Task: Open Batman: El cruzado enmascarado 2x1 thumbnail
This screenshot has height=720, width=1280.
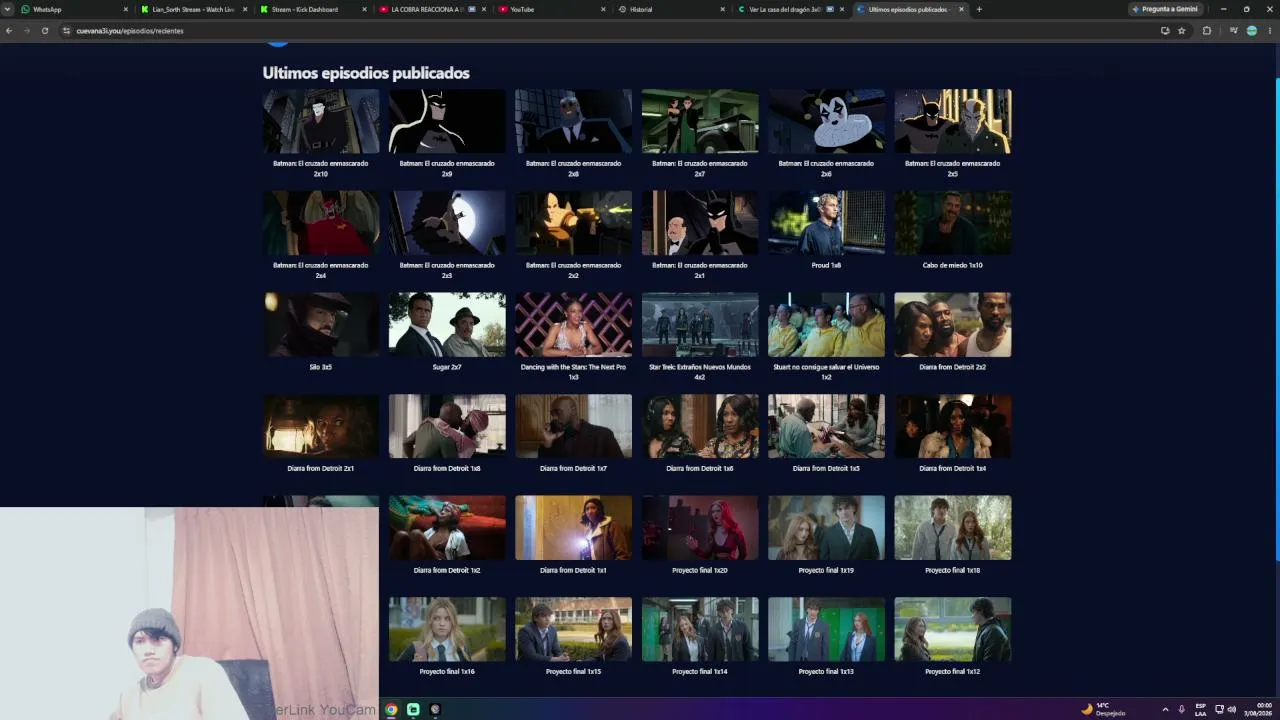Action: pos(700,223)
